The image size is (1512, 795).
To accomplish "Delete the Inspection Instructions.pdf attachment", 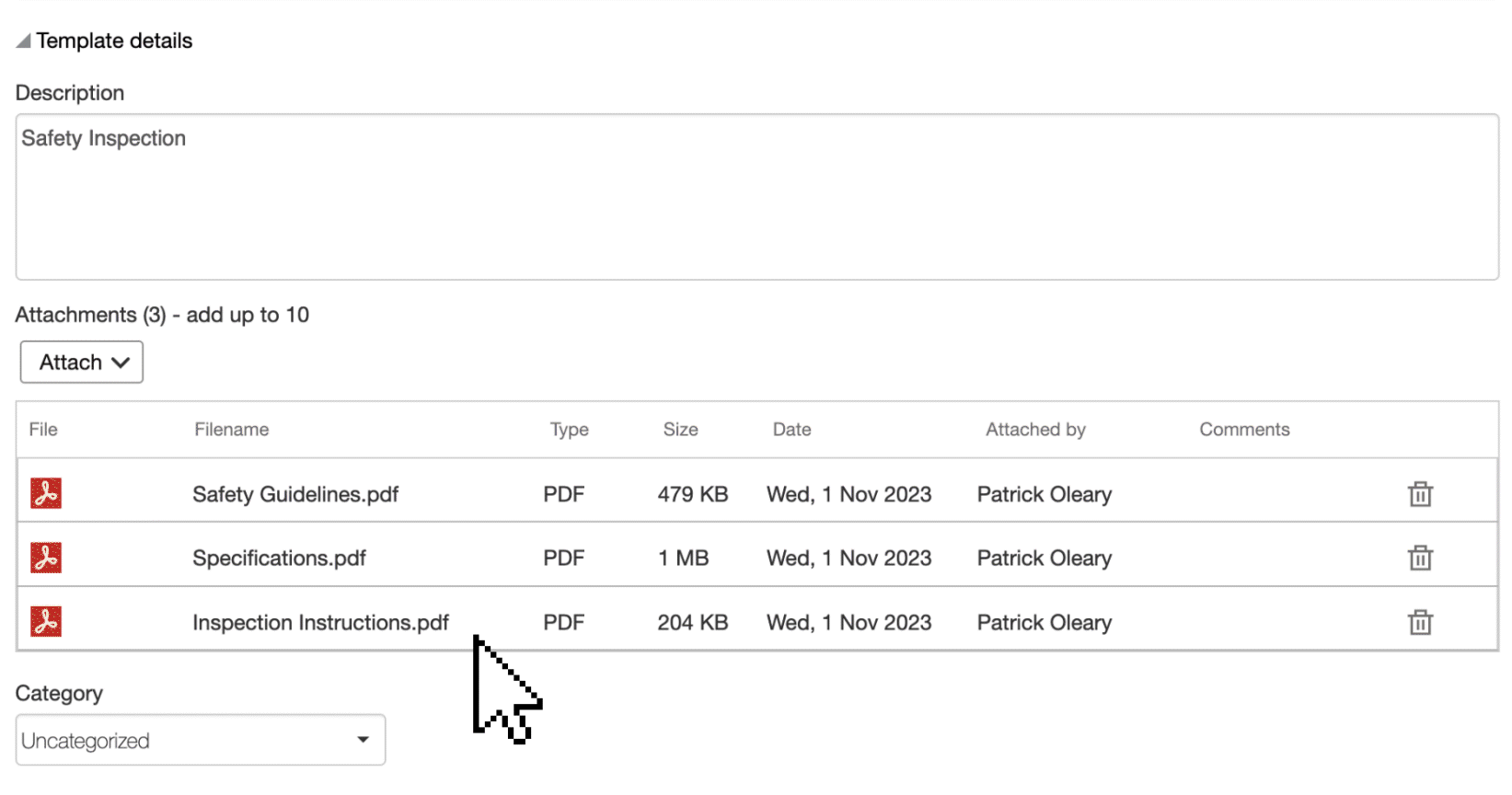I will click(x=1420, y=622).
